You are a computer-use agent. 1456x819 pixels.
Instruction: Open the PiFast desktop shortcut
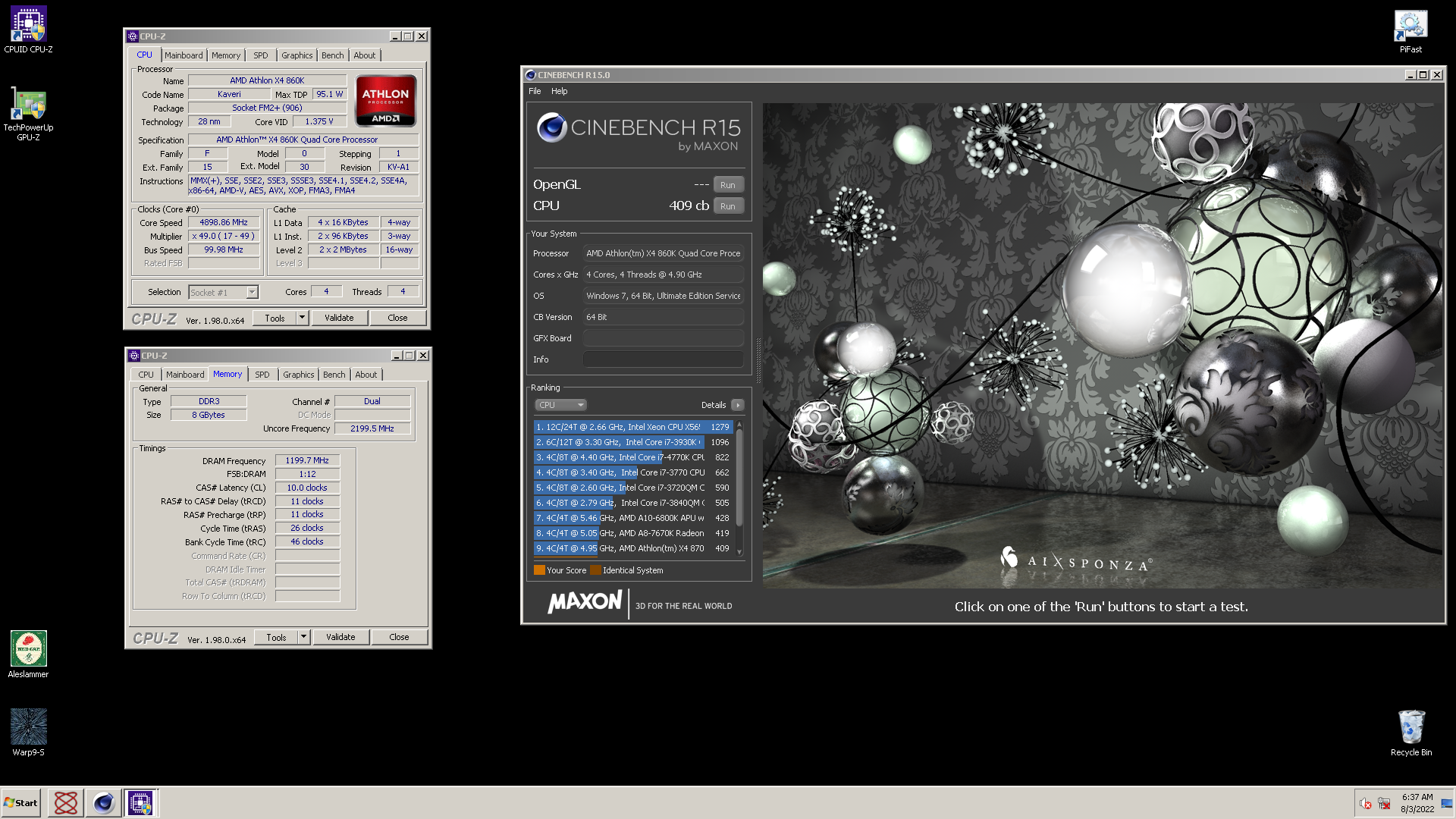point(1410,32)
